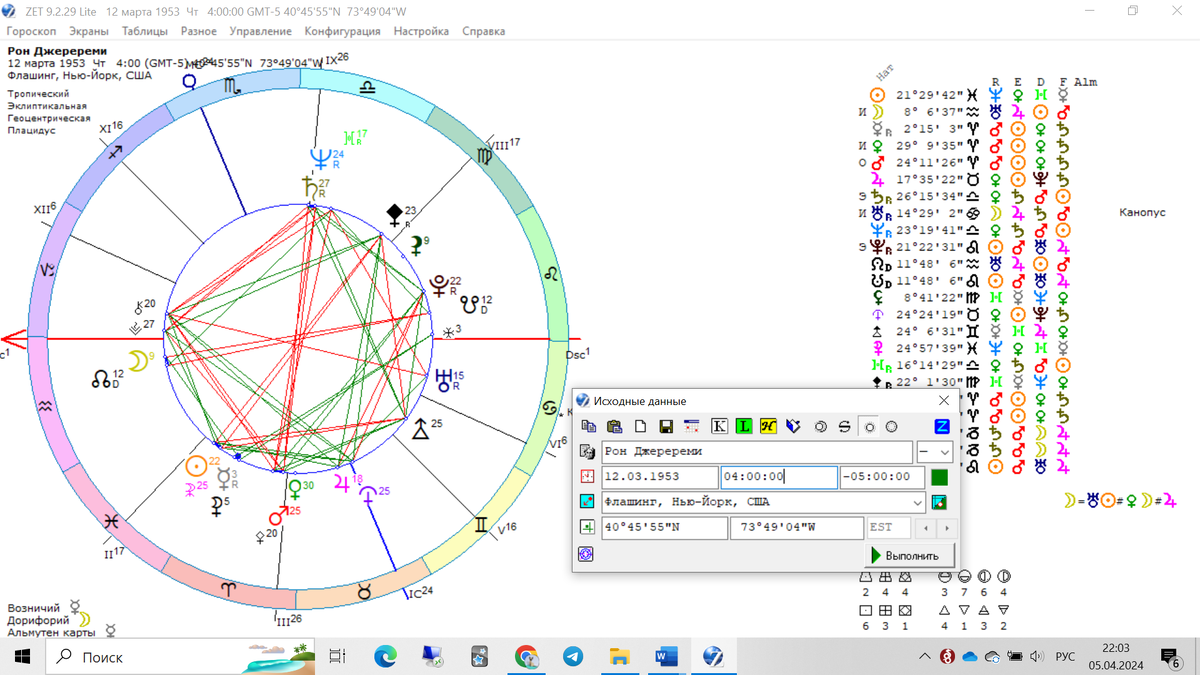Open the gender dropdown showing a dash
Image resolution: width=1200 pixels, height=675 pixels.
936,452
